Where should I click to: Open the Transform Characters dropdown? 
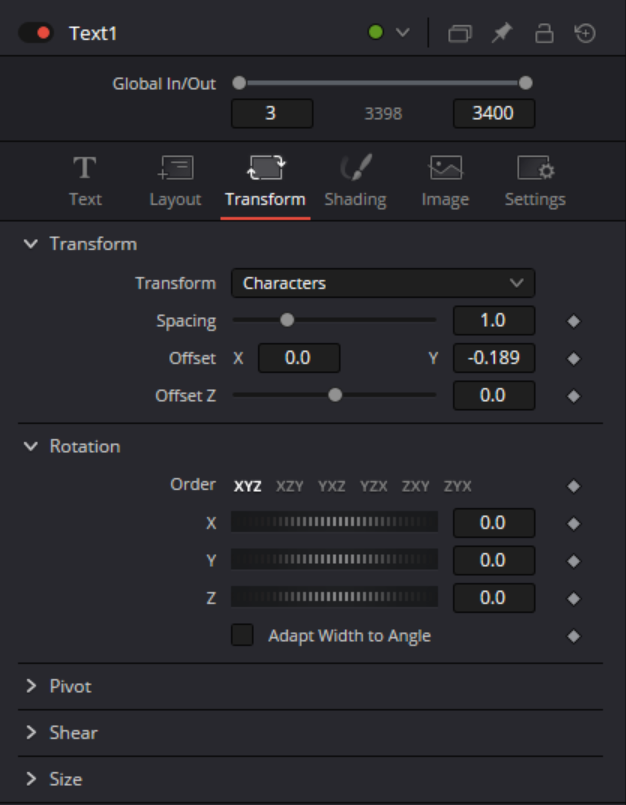383,283
